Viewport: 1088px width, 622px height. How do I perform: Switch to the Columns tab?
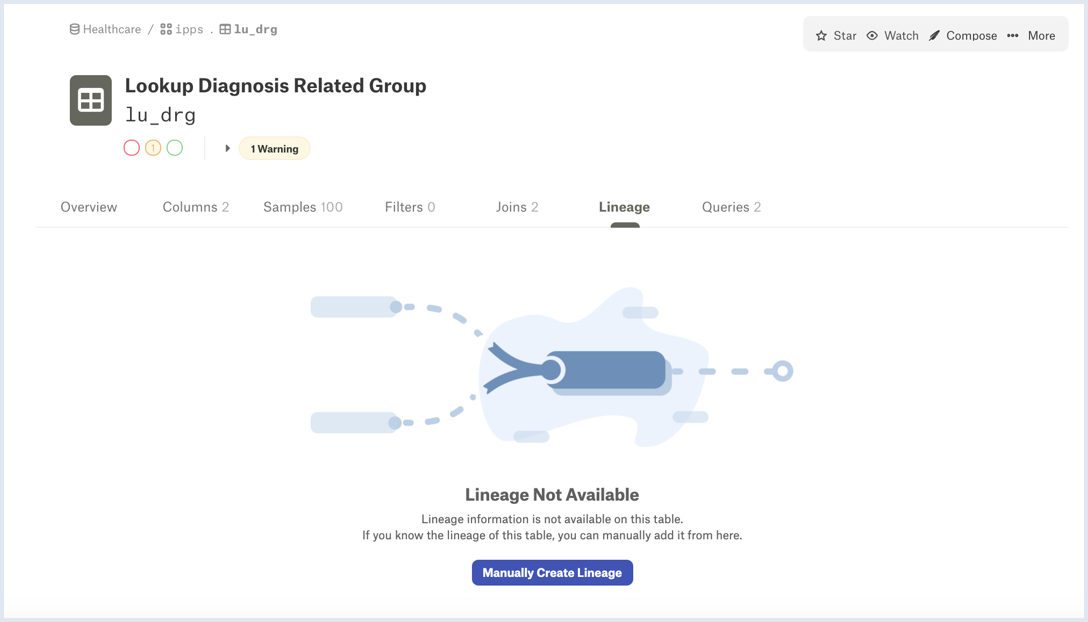click(x=196, y=207)
